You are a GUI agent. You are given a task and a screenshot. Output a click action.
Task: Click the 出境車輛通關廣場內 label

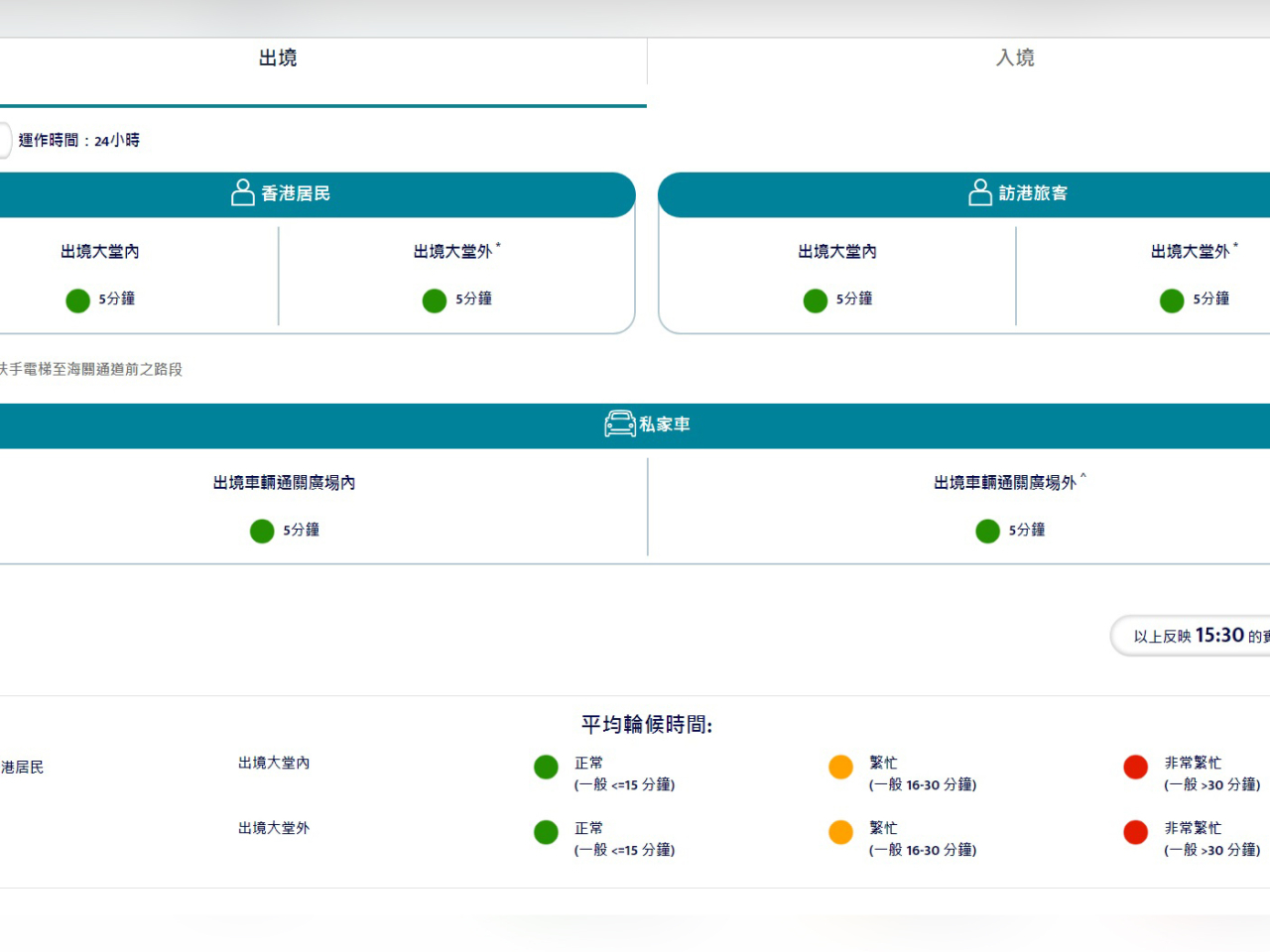coord(285,483)
